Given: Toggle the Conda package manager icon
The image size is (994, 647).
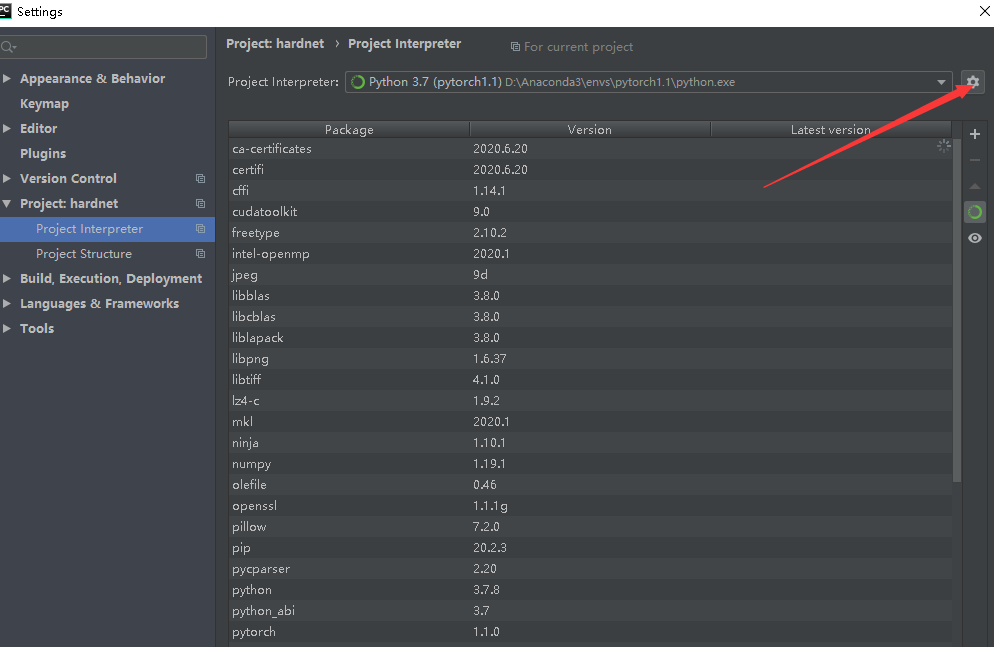Looking at the screenshot, I should click(975, 211).
